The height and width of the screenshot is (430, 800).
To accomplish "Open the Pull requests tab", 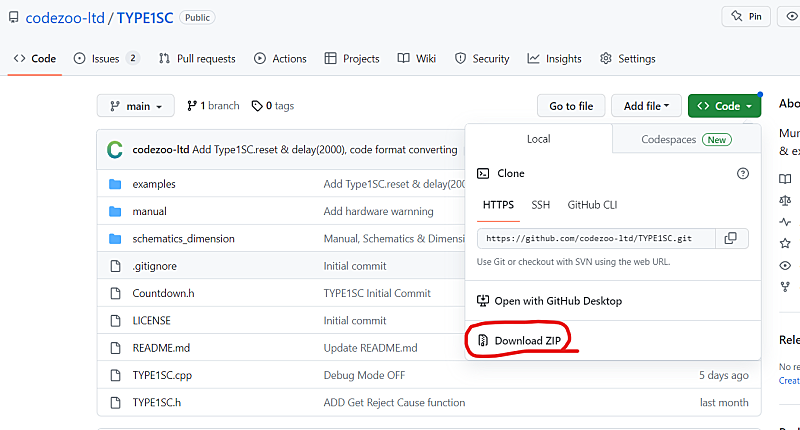I will click(x=197, y=59).
